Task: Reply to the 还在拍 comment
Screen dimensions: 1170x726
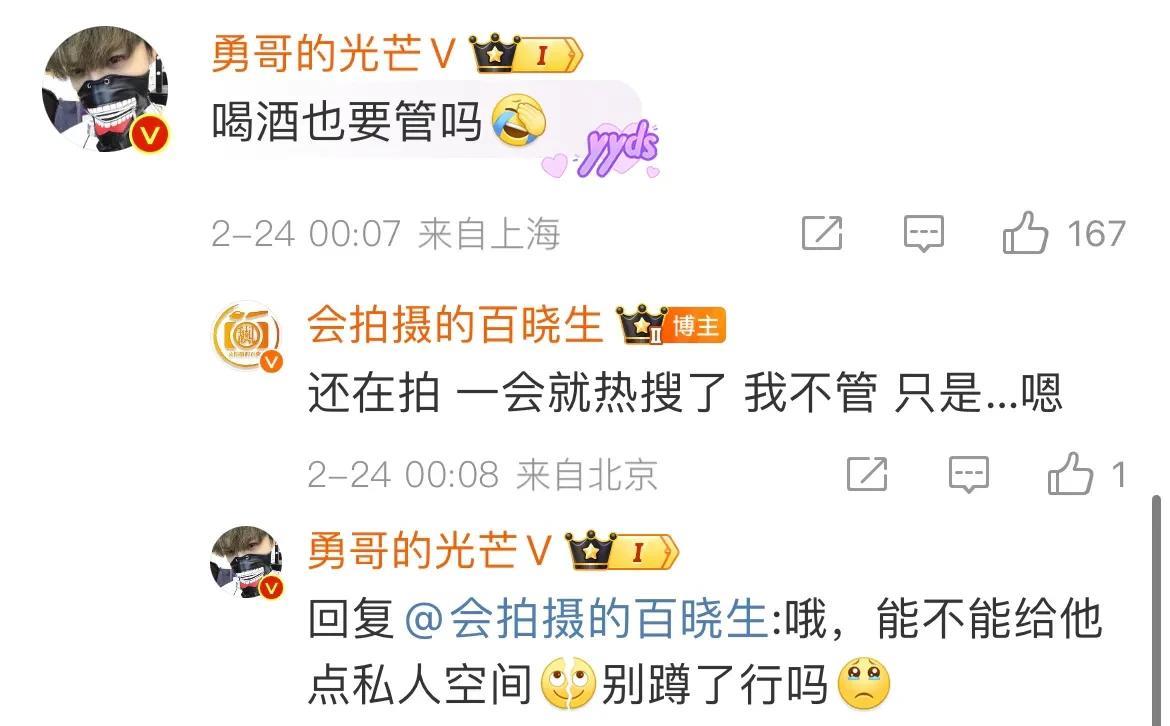Action: (x=969, y=475)
